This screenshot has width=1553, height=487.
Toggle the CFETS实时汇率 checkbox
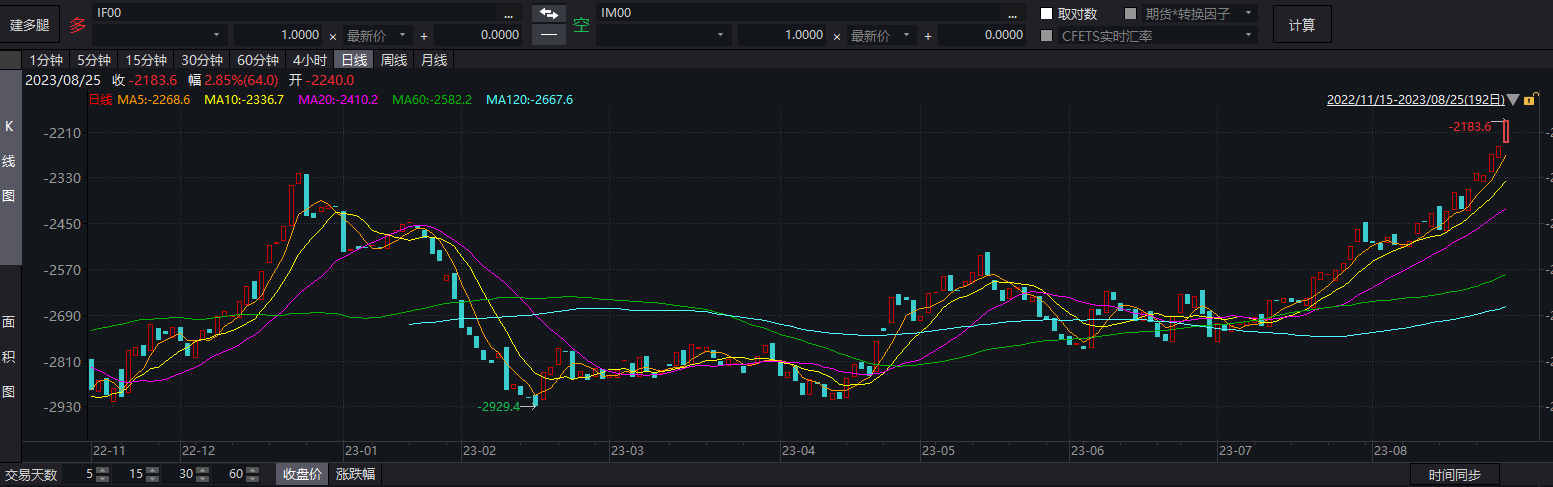pyautogui.click(x=1046, y=35)
